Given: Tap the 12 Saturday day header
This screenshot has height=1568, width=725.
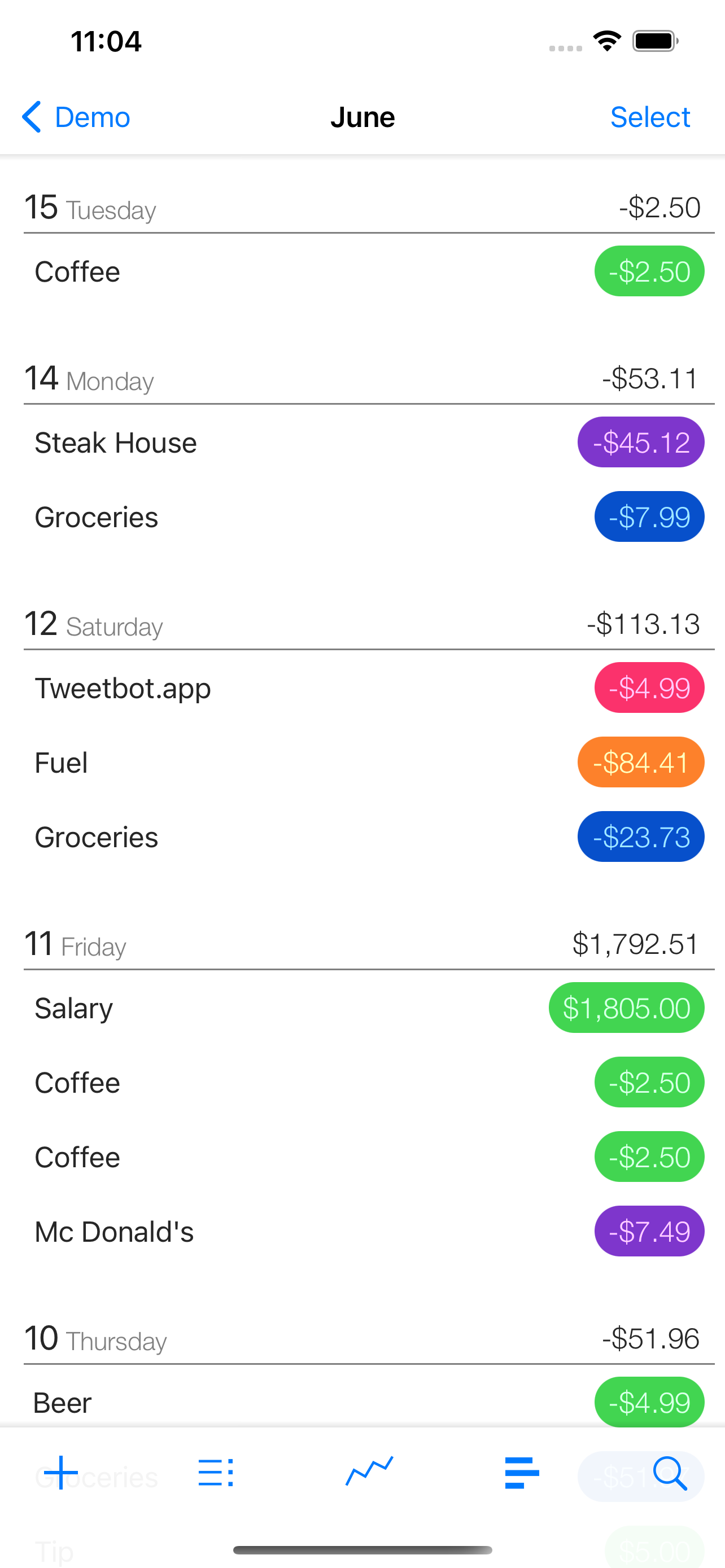Looking at the screenshot, I should pyautogui.click(x=94, y=625).
